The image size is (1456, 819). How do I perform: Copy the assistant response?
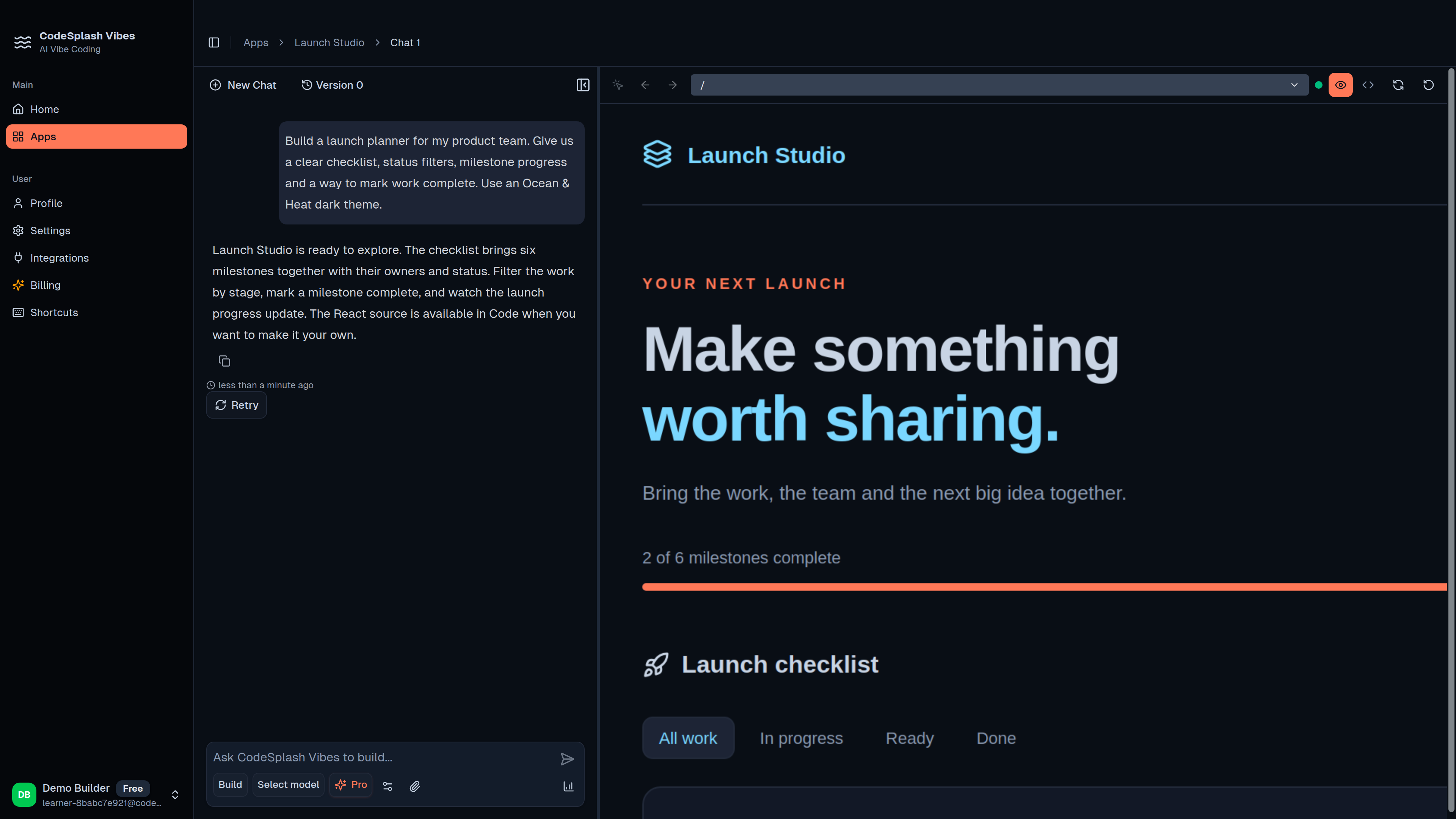[224, 361]
